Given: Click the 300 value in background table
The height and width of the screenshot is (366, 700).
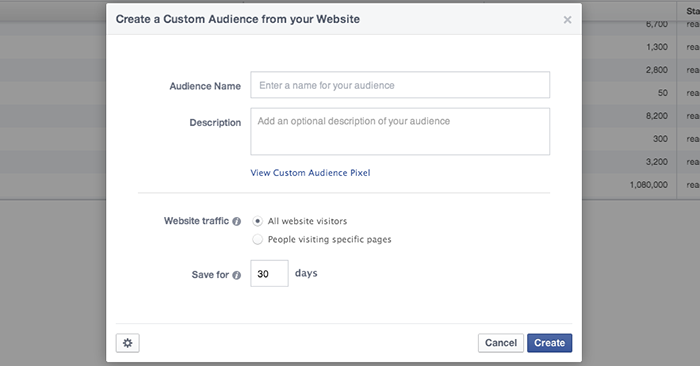Looking at the screenshot, I should [x=660, y=139].
